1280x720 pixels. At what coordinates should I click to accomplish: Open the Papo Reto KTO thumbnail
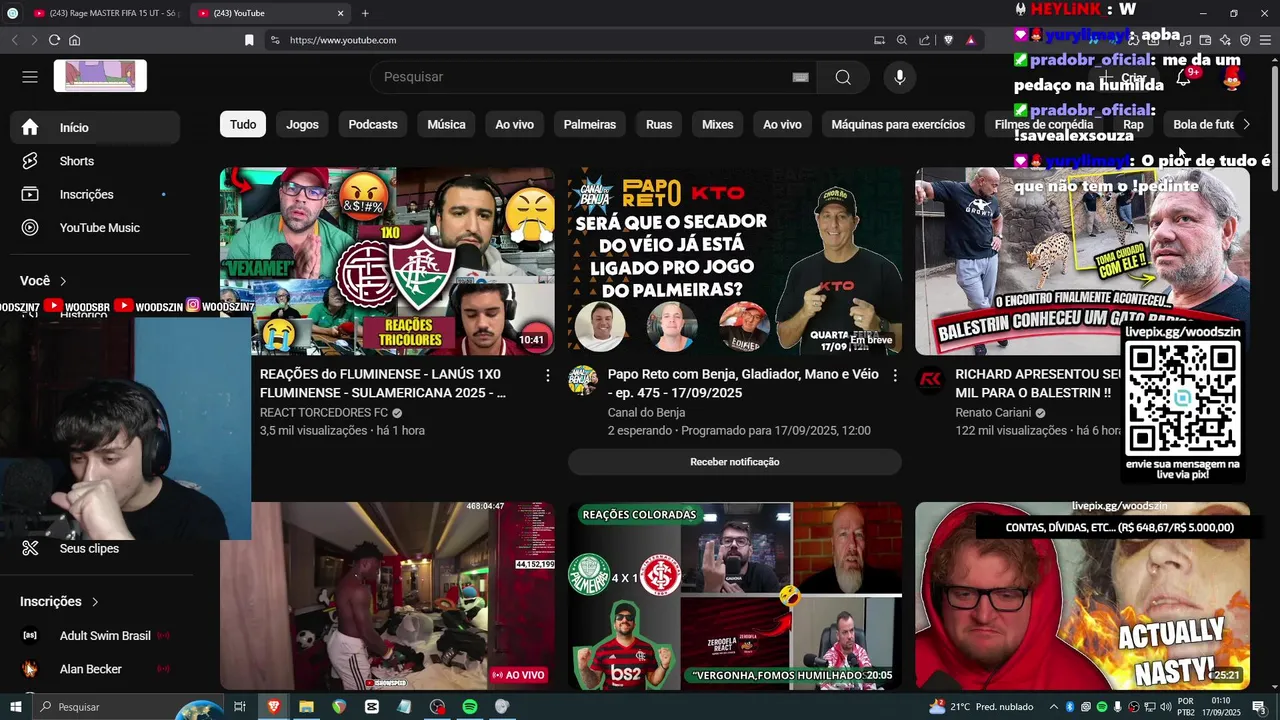[735, 261]
